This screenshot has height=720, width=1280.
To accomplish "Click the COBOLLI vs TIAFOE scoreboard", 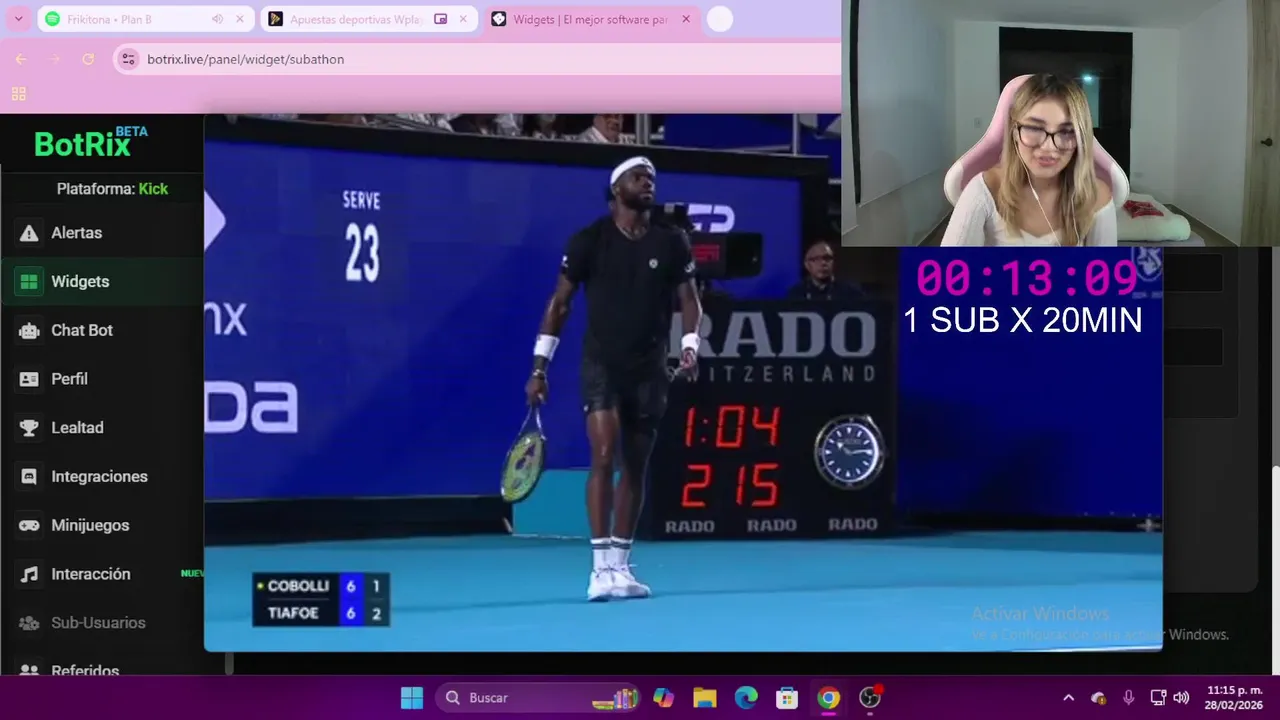I will (x=321, y=600).
